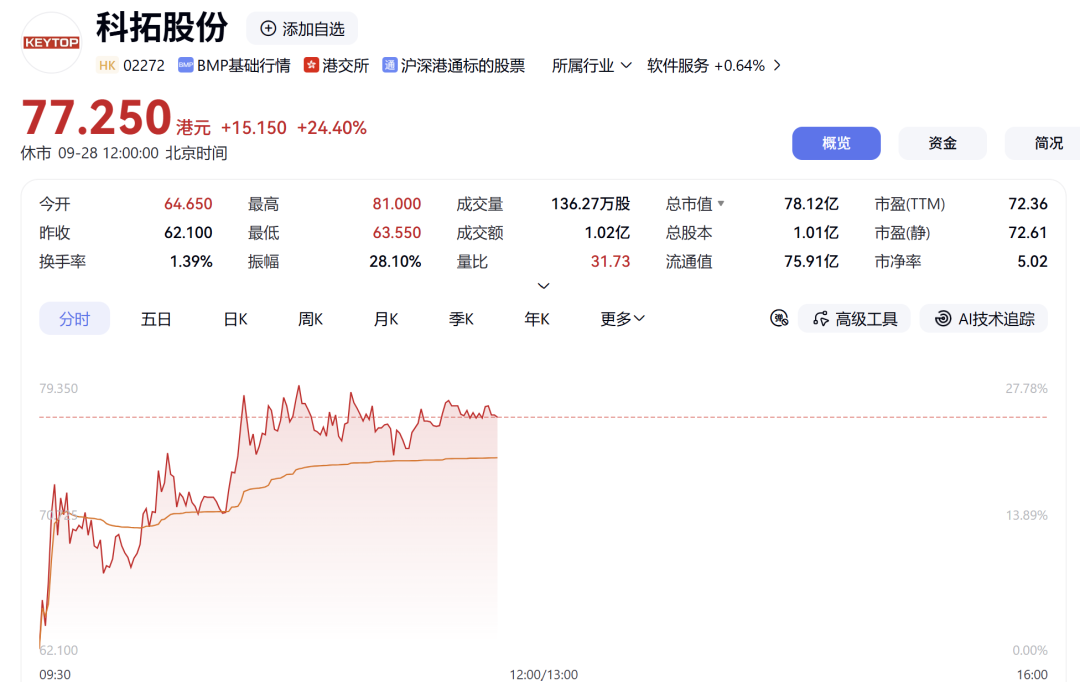1080x682 pixels.
Task: Switch to the 日K chart tab
Action: click(x=236, y=319)
